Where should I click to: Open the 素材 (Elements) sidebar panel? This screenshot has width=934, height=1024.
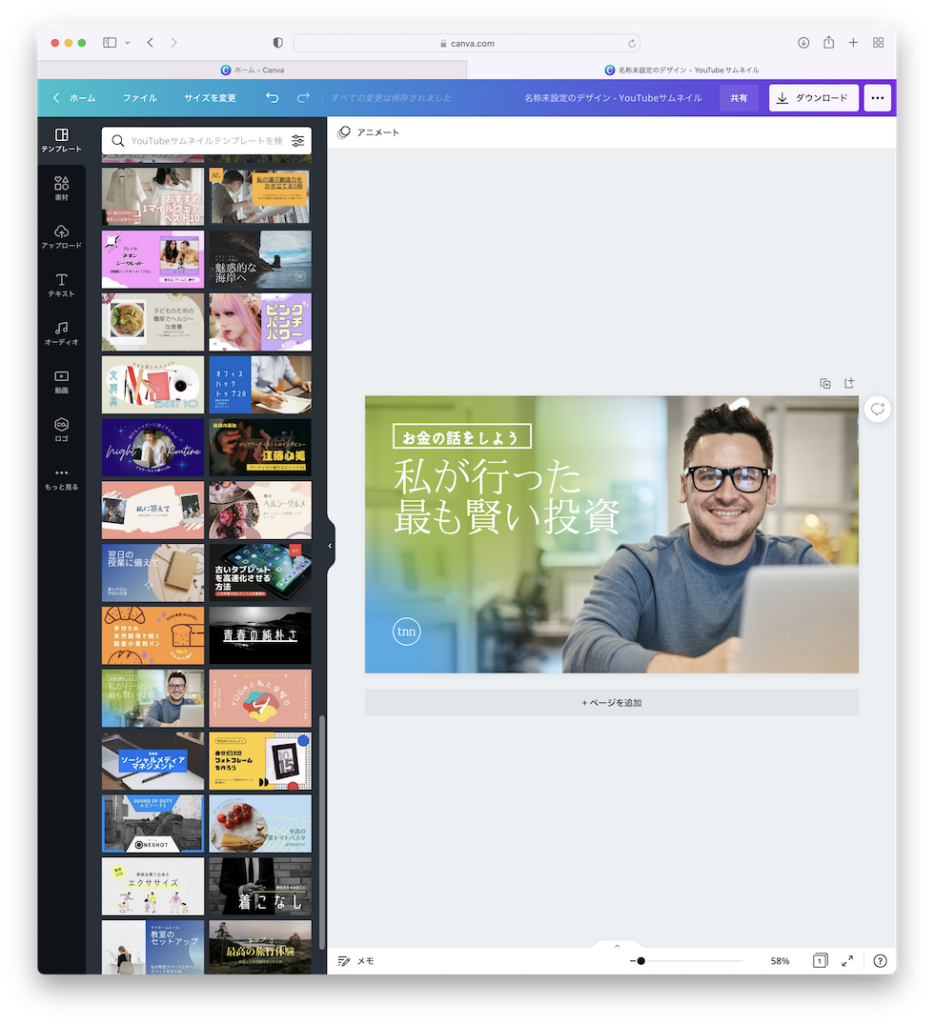(x=61, y=188)
